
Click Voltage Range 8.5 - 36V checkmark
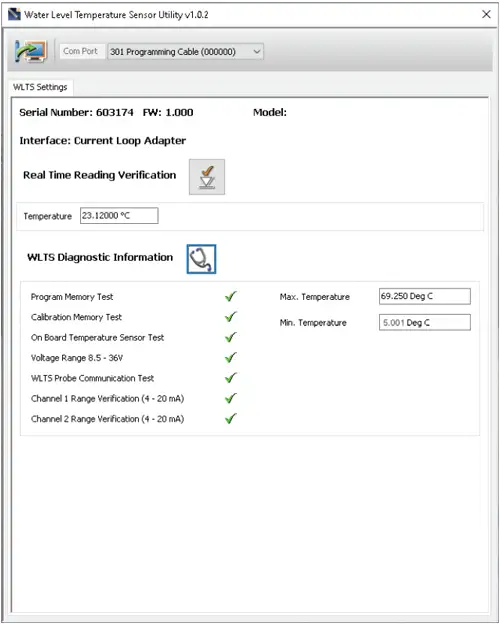230,357
